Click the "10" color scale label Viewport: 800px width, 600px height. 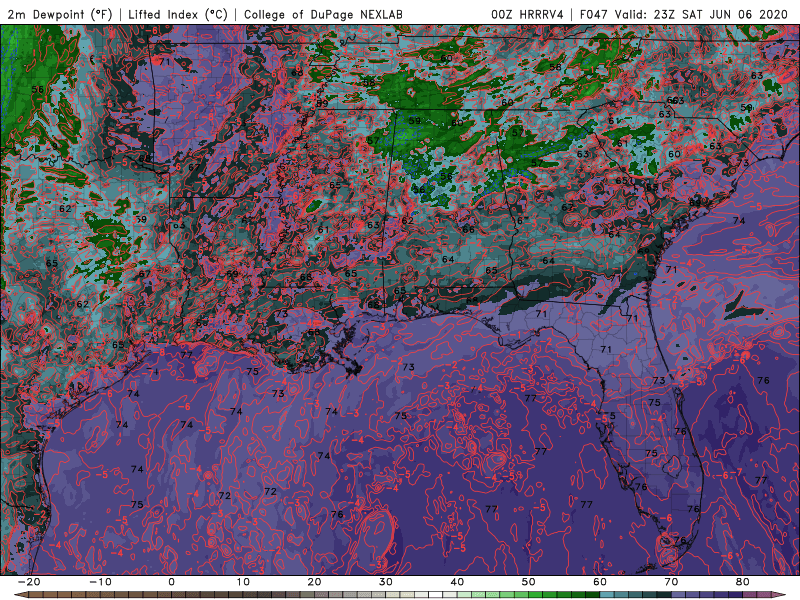click(243, 582)
